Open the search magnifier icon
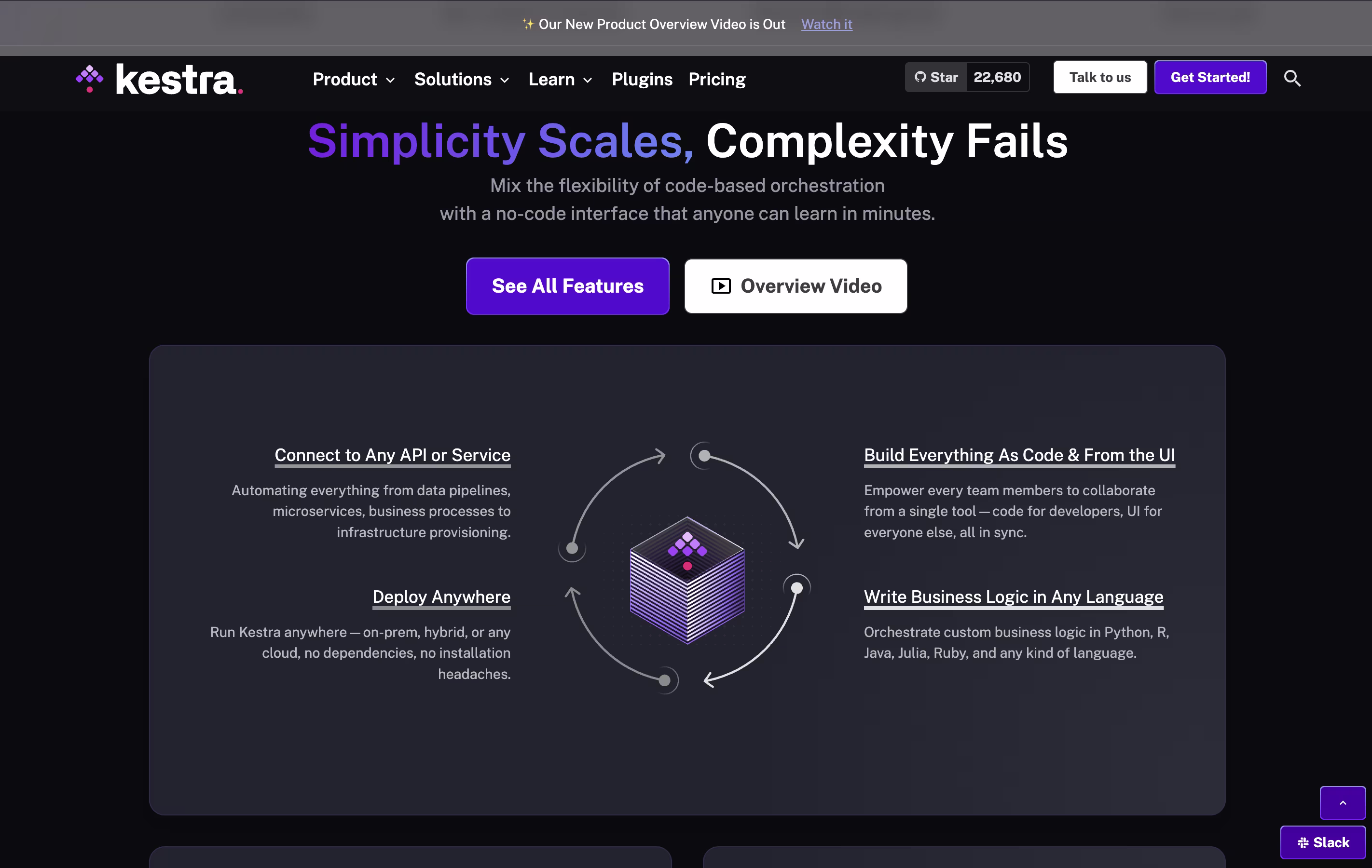Image resolution: width=1372 pixels, height=868 pixels. pos(1291,78)
